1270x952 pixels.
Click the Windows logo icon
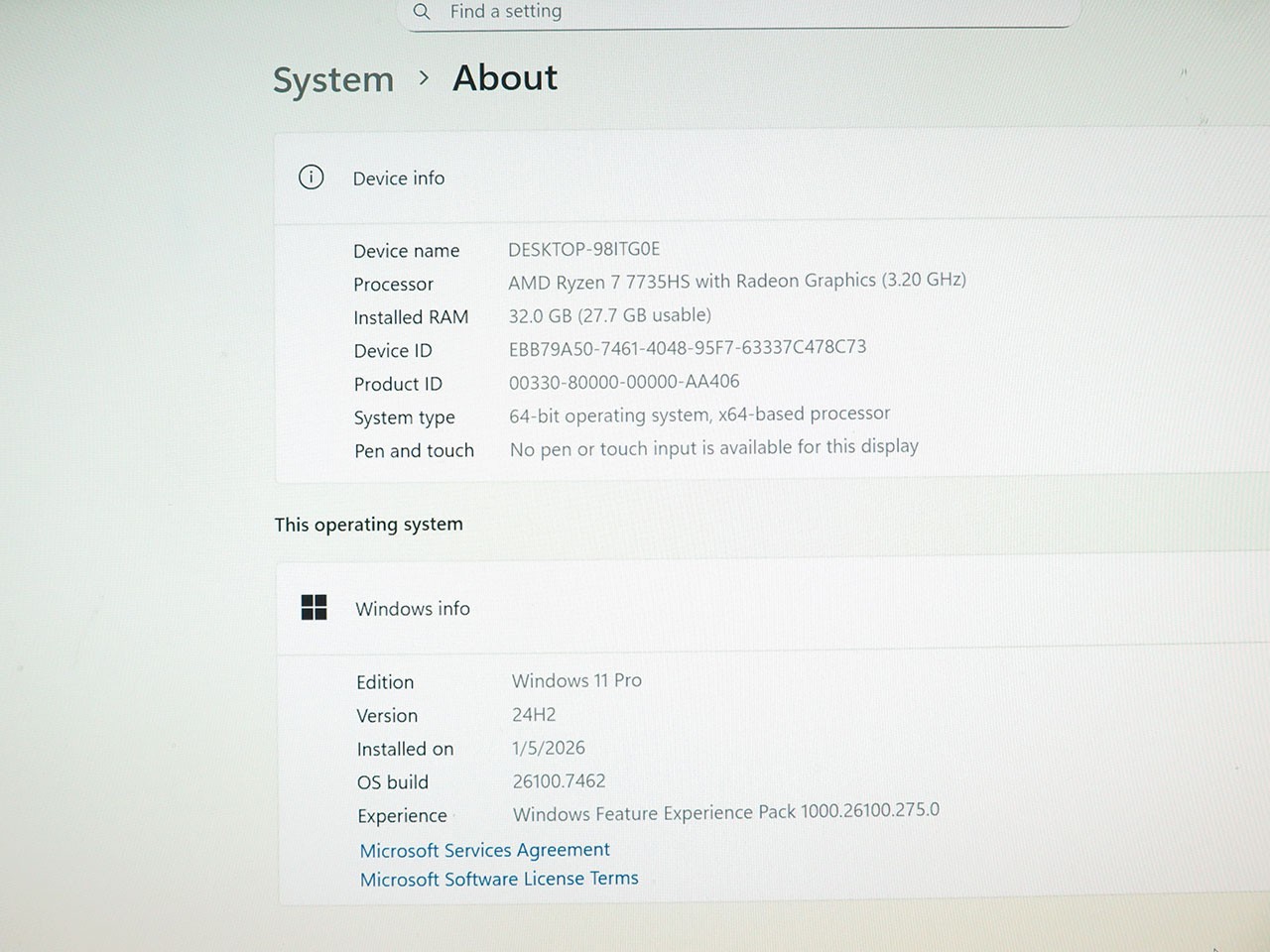(x=314, y=608)
